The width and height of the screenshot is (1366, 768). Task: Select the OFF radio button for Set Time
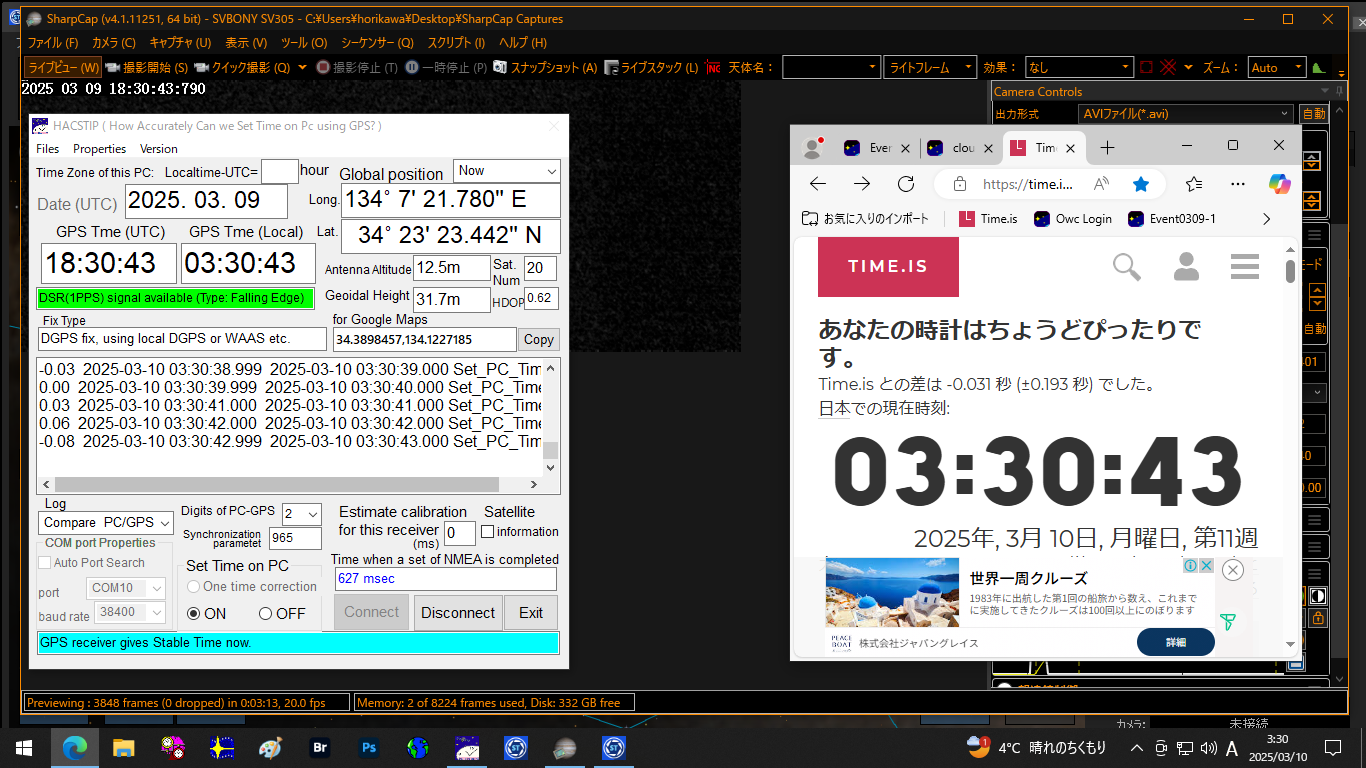pyautogui.click(x=266, y=614)
